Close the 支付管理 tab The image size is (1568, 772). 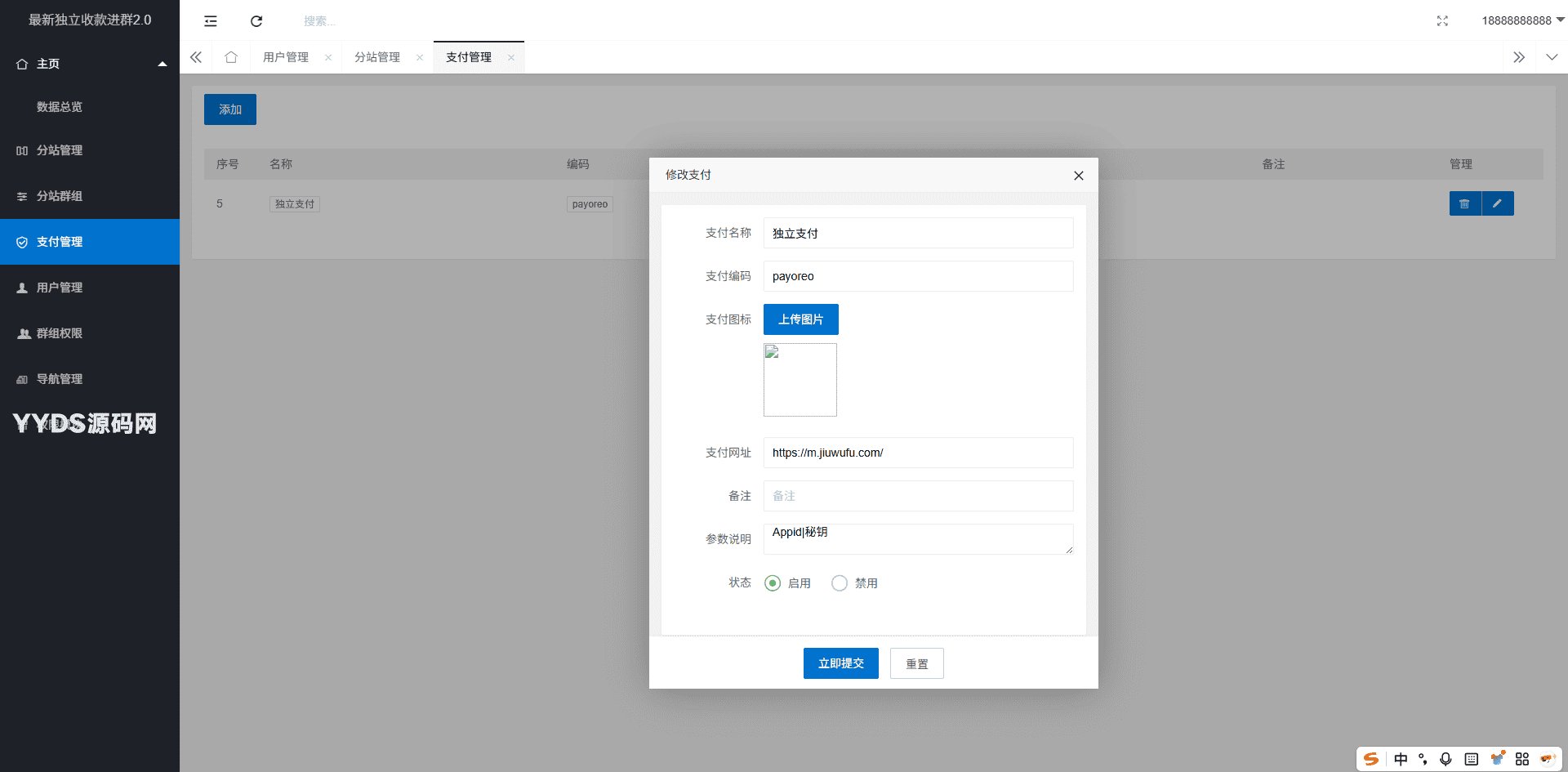pyautogui.click(x=511, y=57)
